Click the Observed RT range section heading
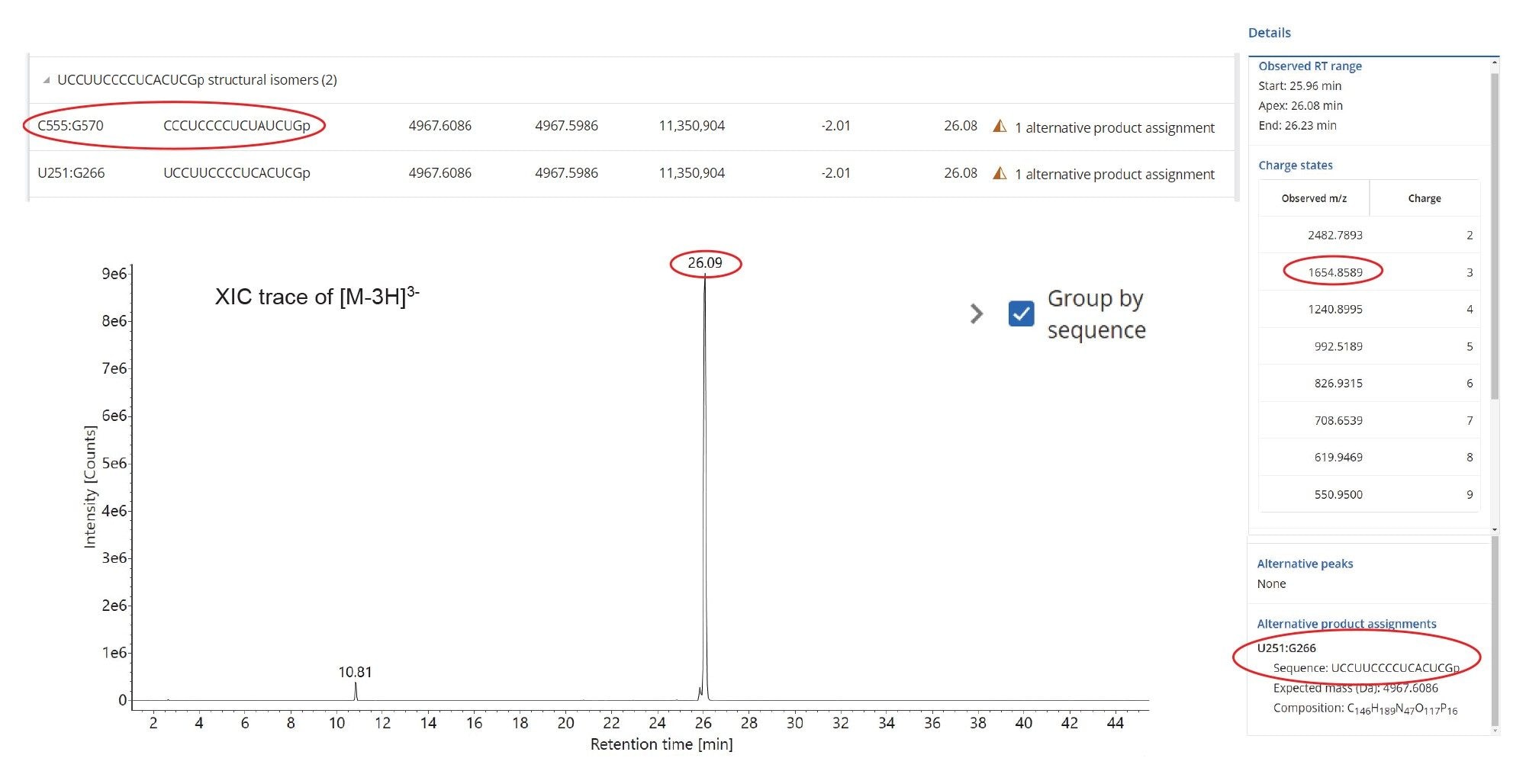This screenshot has width=1526, height=784. tap(1310, 66)
